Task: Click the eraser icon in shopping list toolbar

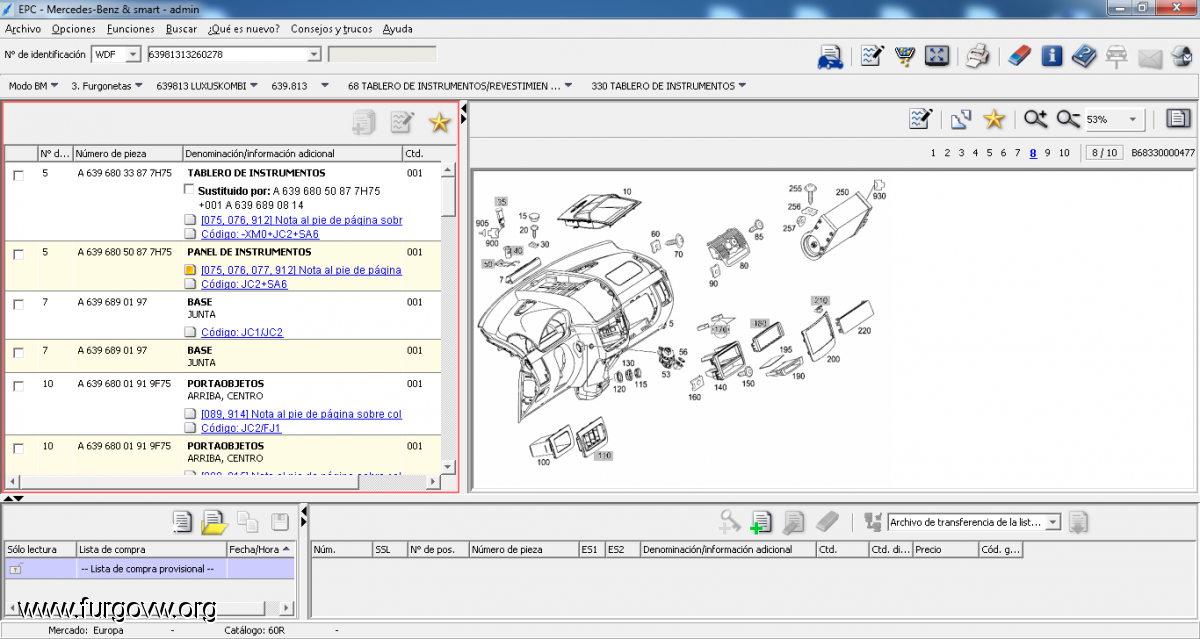Action: [x=827, y=521]
